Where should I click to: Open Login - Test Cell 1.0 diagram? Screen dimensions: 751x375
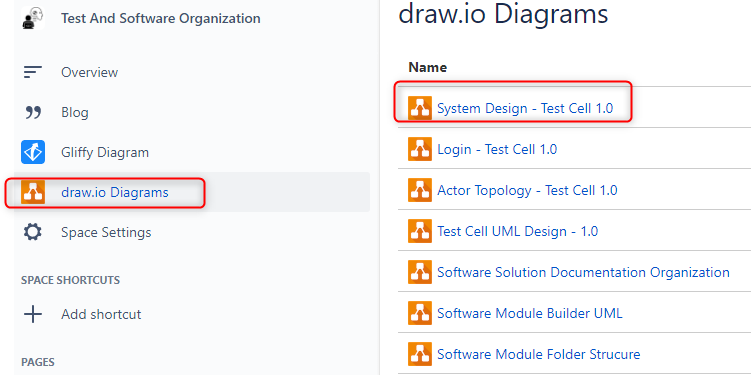tap(497, 149)
